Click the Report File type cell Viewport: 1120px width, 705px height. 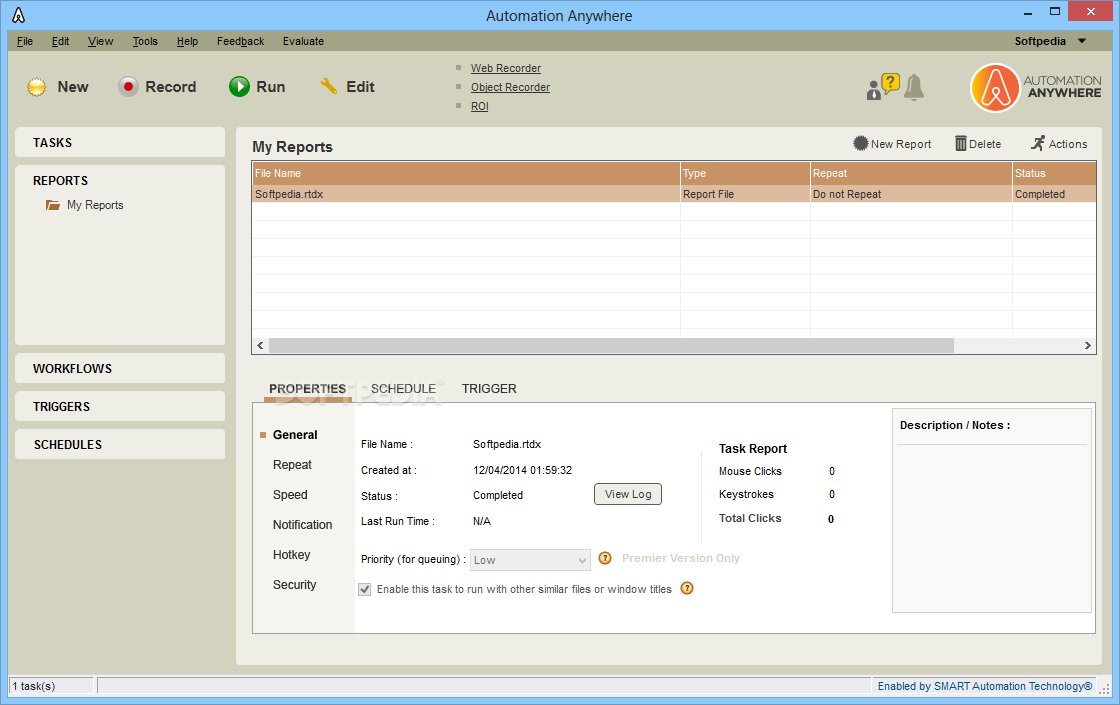(745, 194)
